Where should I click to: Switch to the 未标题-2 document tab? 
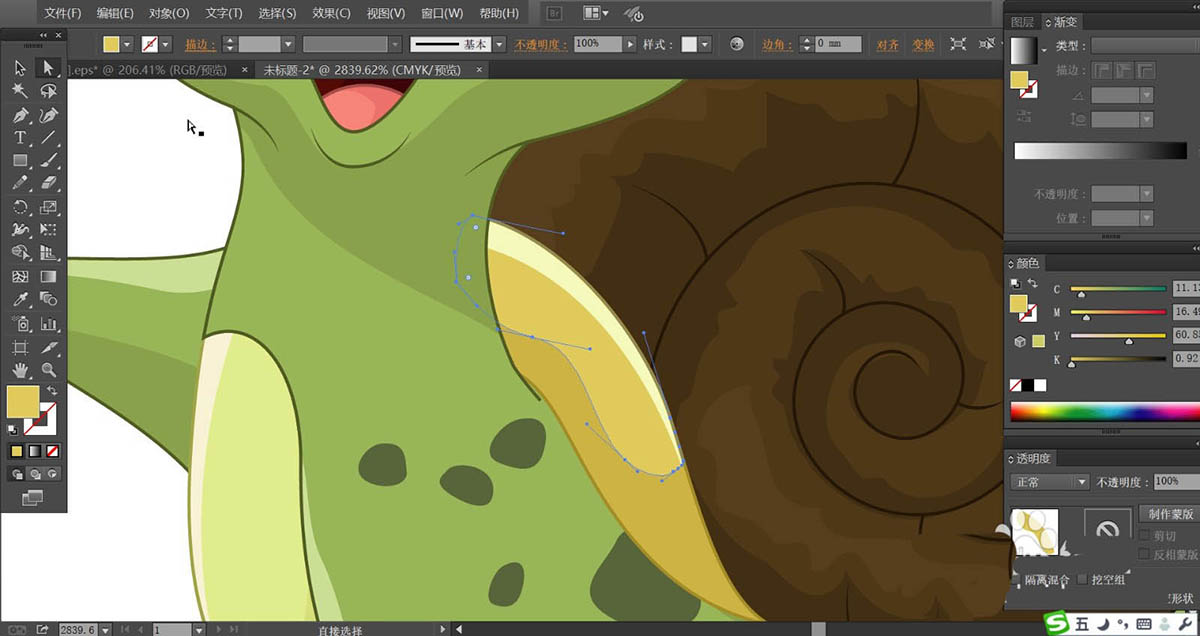[361, 70]
